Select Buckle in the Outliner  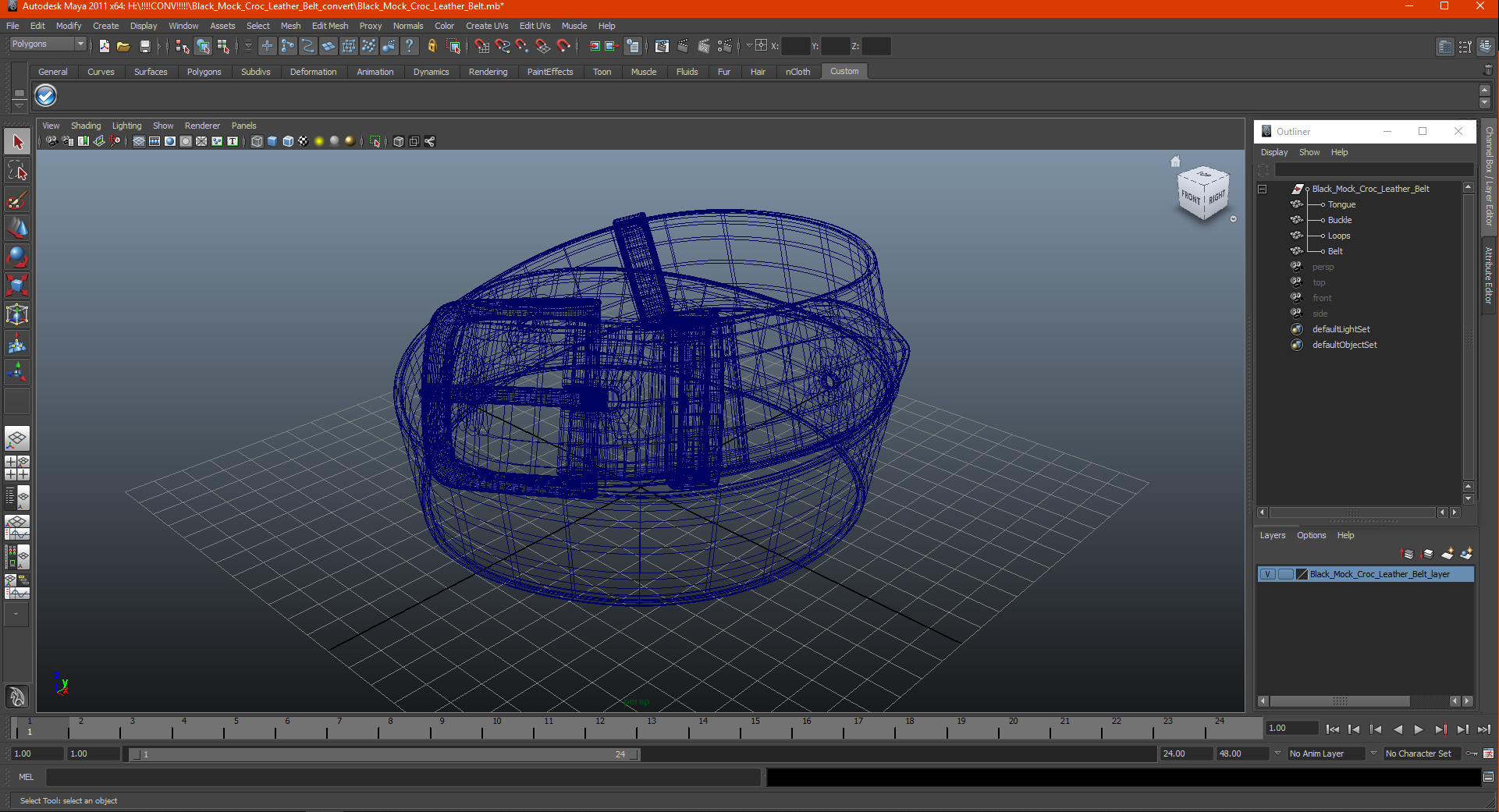1340,220
